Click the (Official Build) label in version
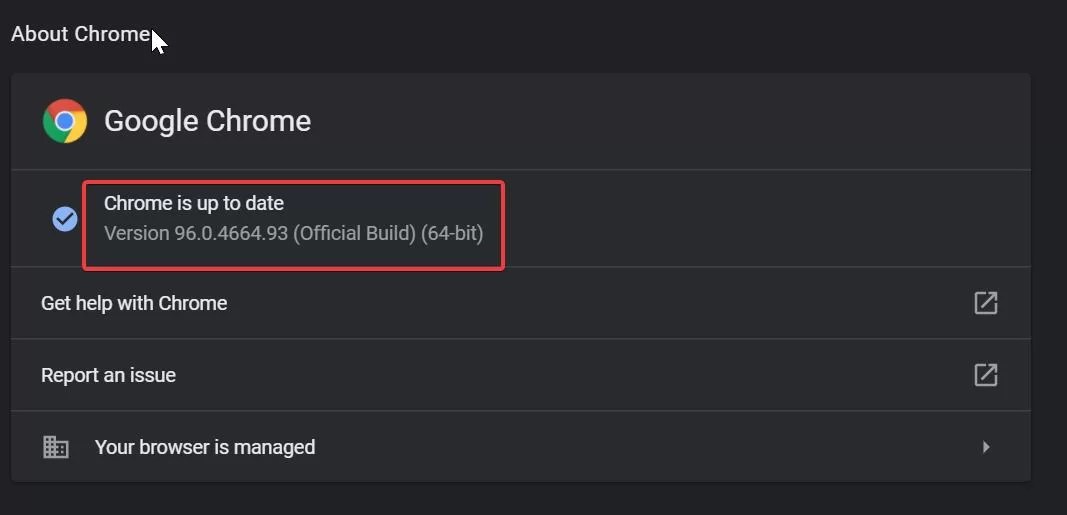 [355, 233]
